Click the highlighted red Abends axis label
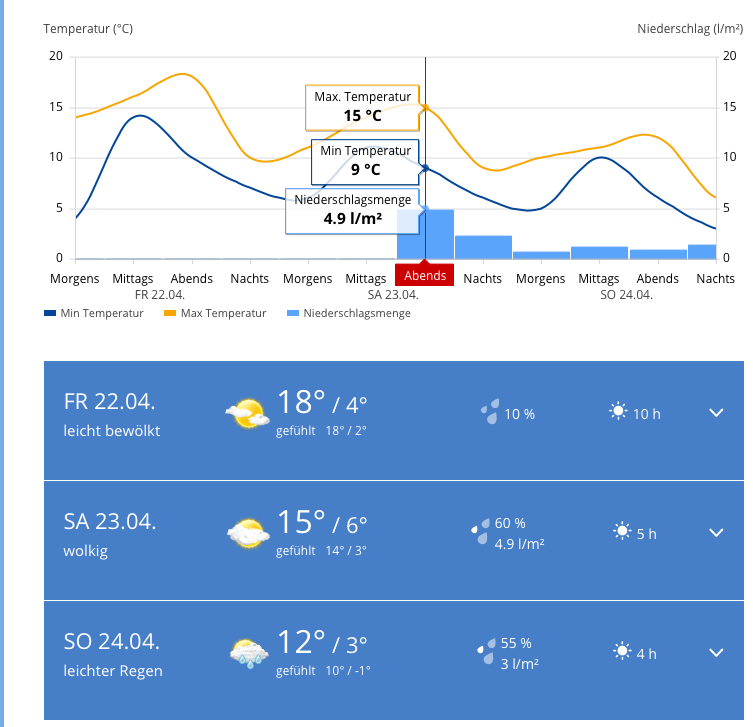Viewport: 753px width, 727px height. point(425,277)
